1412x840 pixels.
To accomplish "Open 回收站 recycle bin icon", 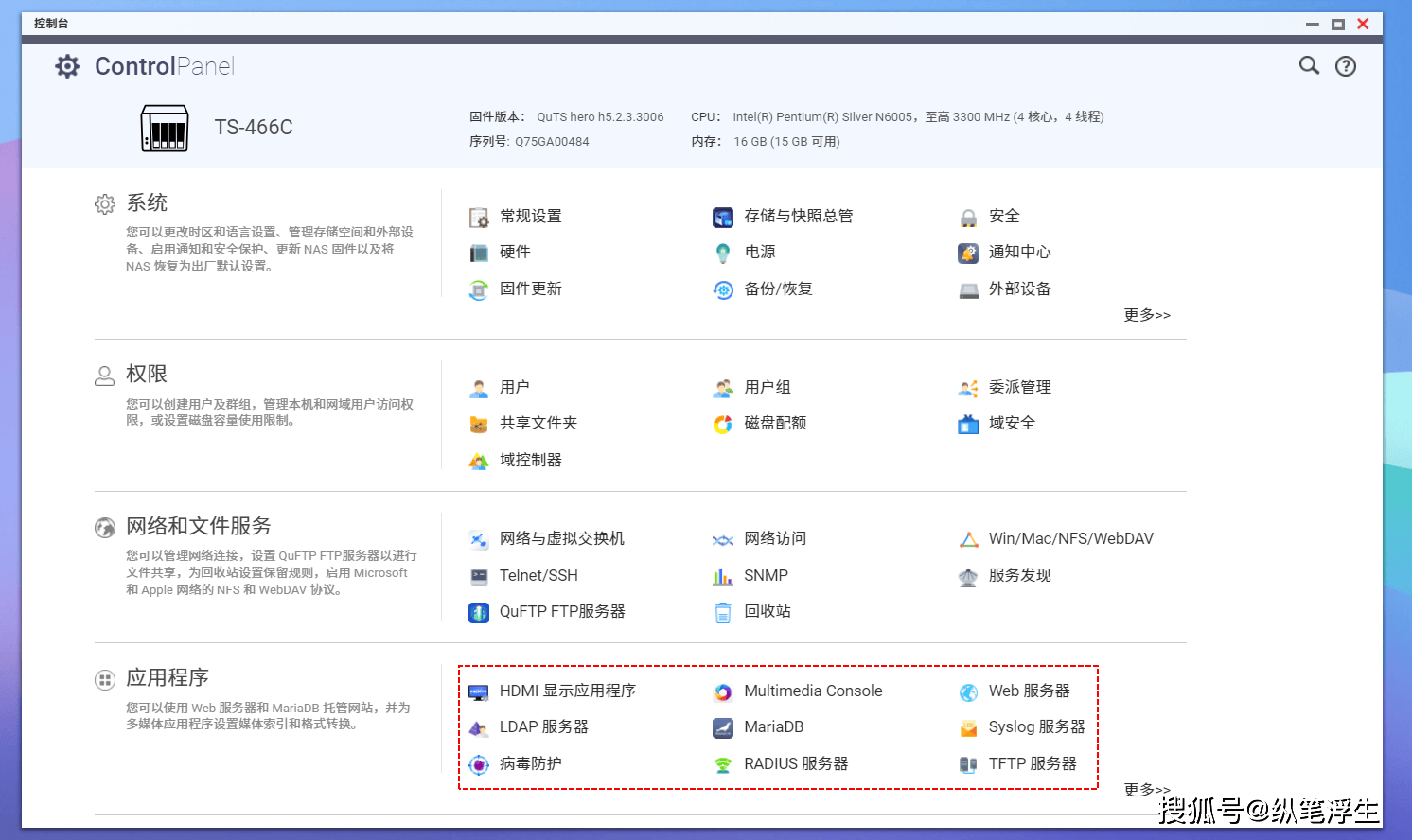I will 723,612.
